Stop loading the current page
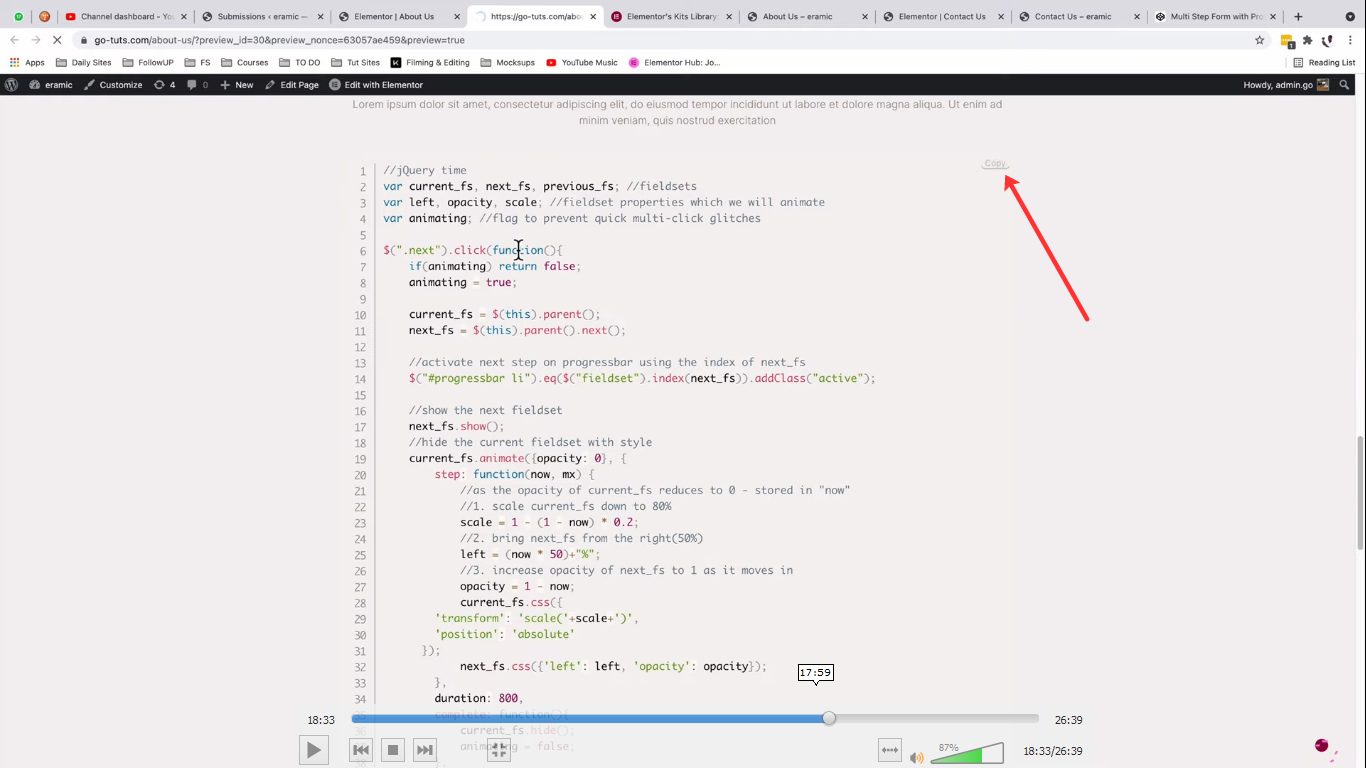The image size is (1366, 768). pos(57,40)
